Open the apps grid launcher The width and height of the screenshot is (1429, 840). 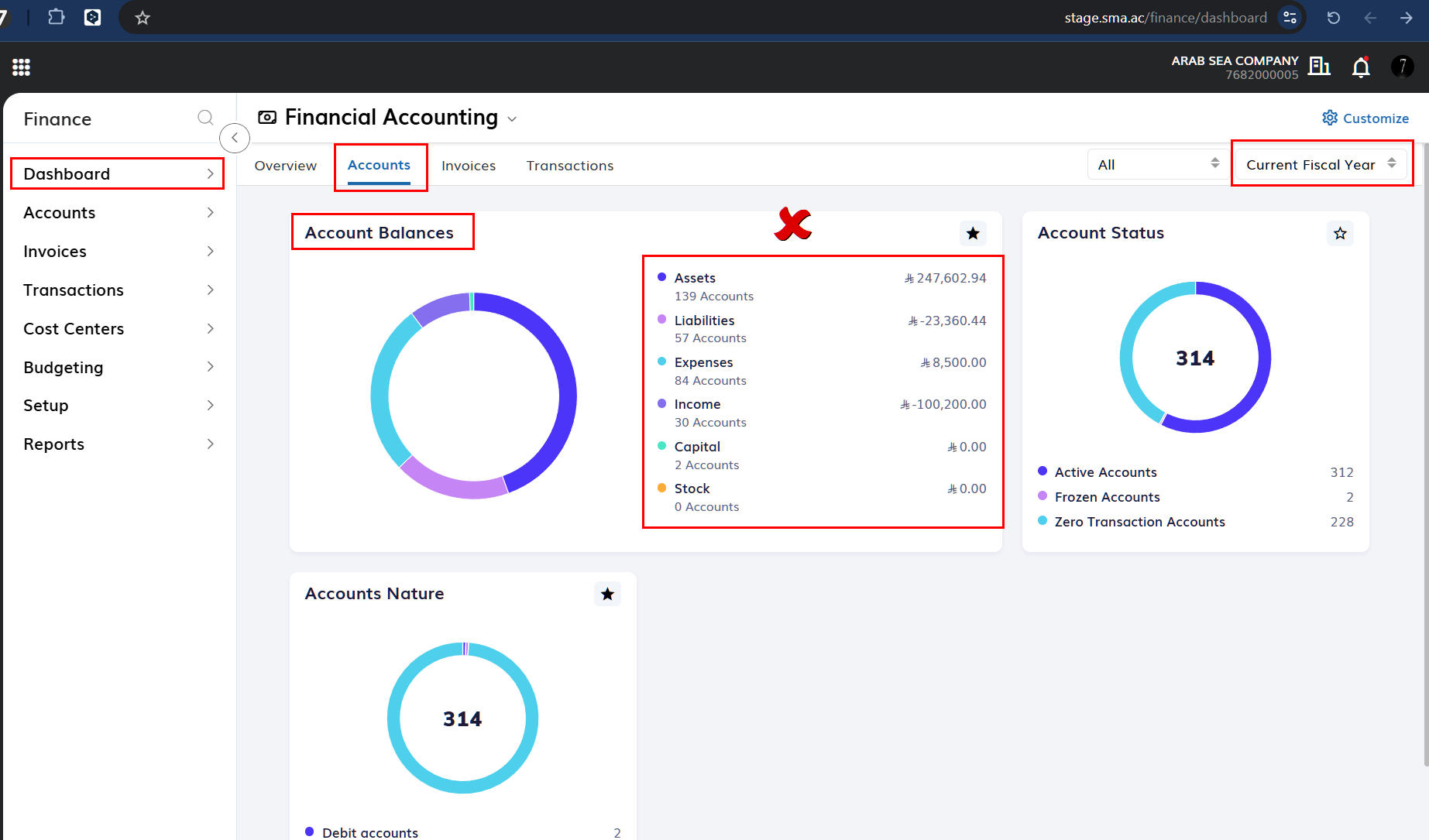point(21,67)
